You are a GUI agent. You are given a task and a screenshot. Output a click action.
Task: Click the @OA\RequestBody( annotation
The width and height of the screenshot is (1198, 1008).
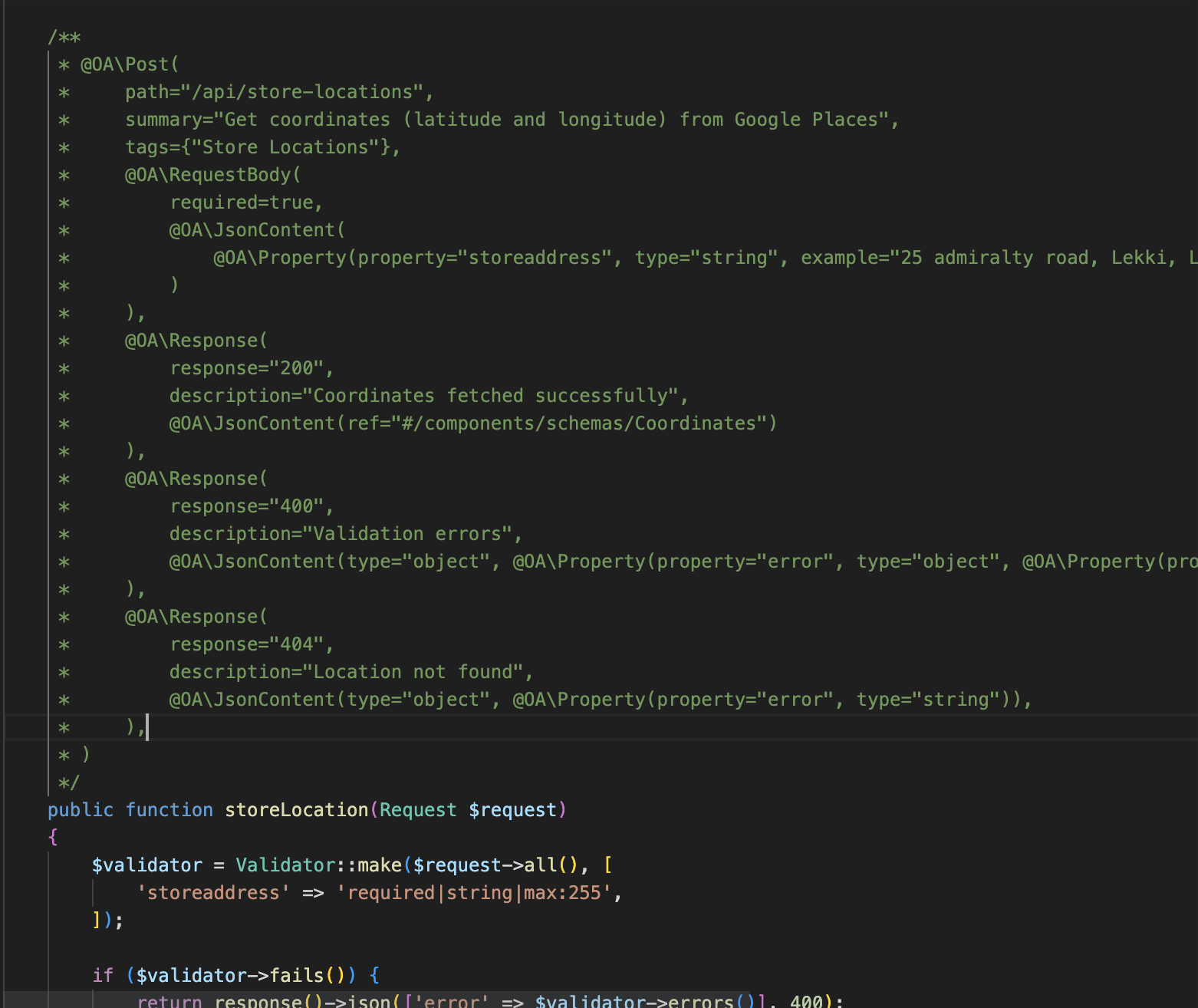[x=213, y=175]
